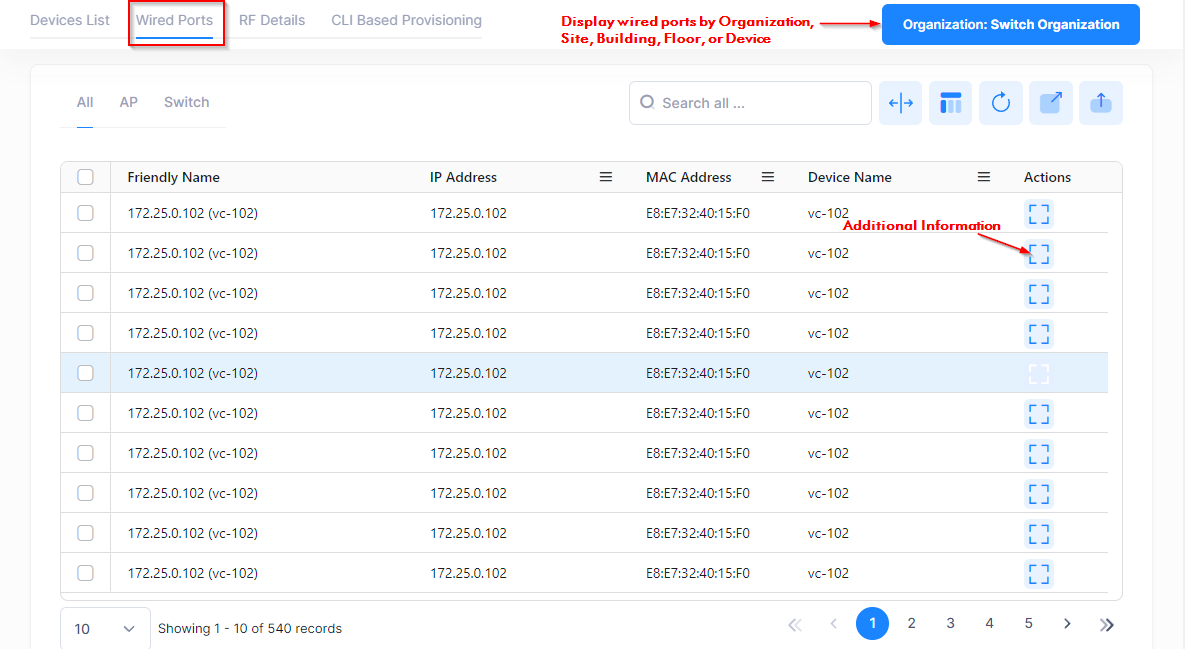Click the expand icon in fourth row
This screenshot has width=1185, height=649.
[1039, 334]
